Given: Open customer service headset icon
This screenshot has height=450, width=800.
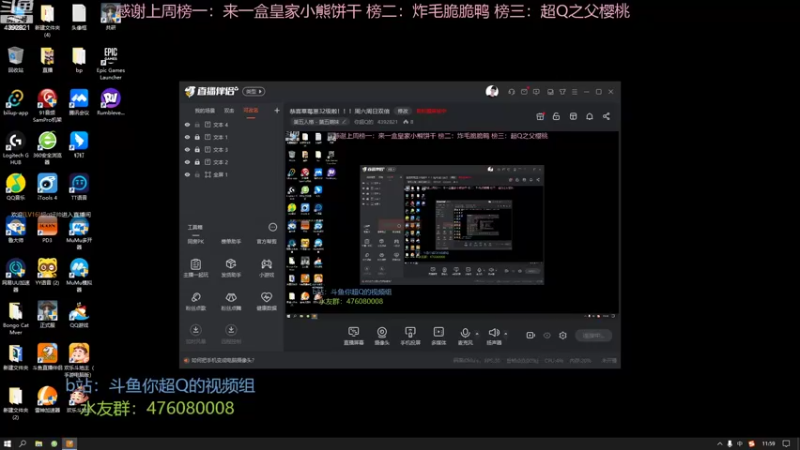Looking at the screenshot, I should coord(511,92).
